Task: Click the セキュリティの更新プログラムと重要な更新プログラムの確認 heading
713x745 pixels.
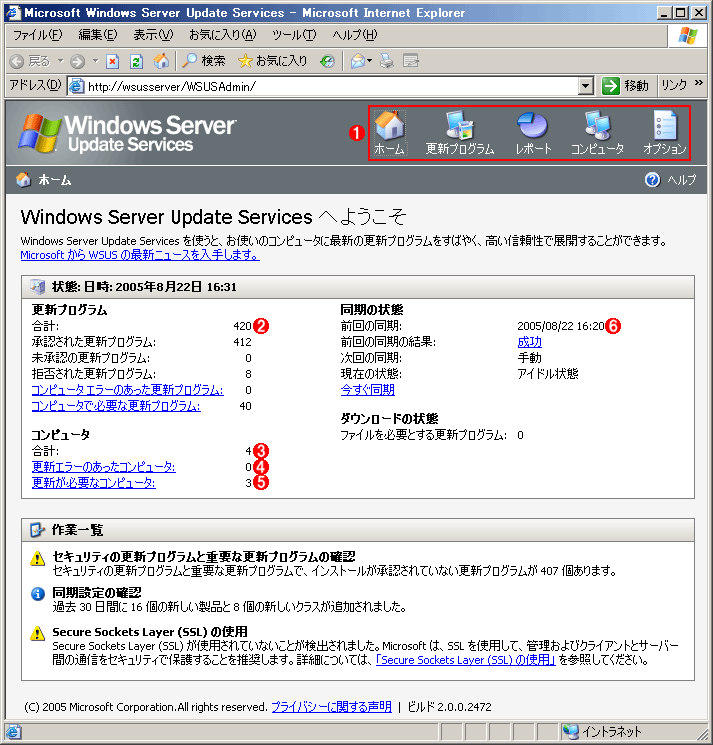Action: [x=204, y=556]
